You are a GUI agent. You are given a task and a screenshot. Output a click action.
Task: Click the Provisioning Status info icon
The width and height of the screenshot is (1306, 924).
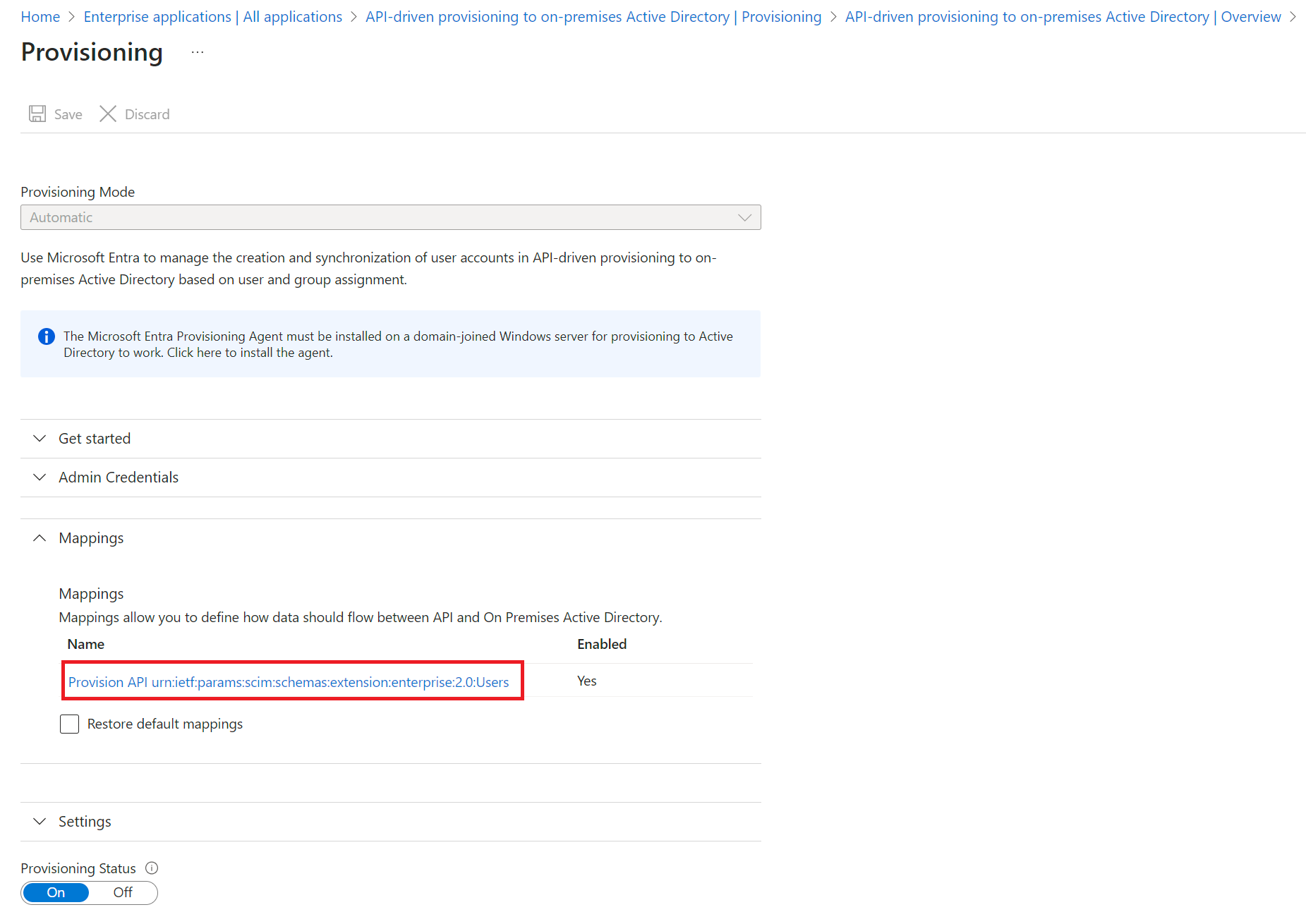click(x=152, y=868)
